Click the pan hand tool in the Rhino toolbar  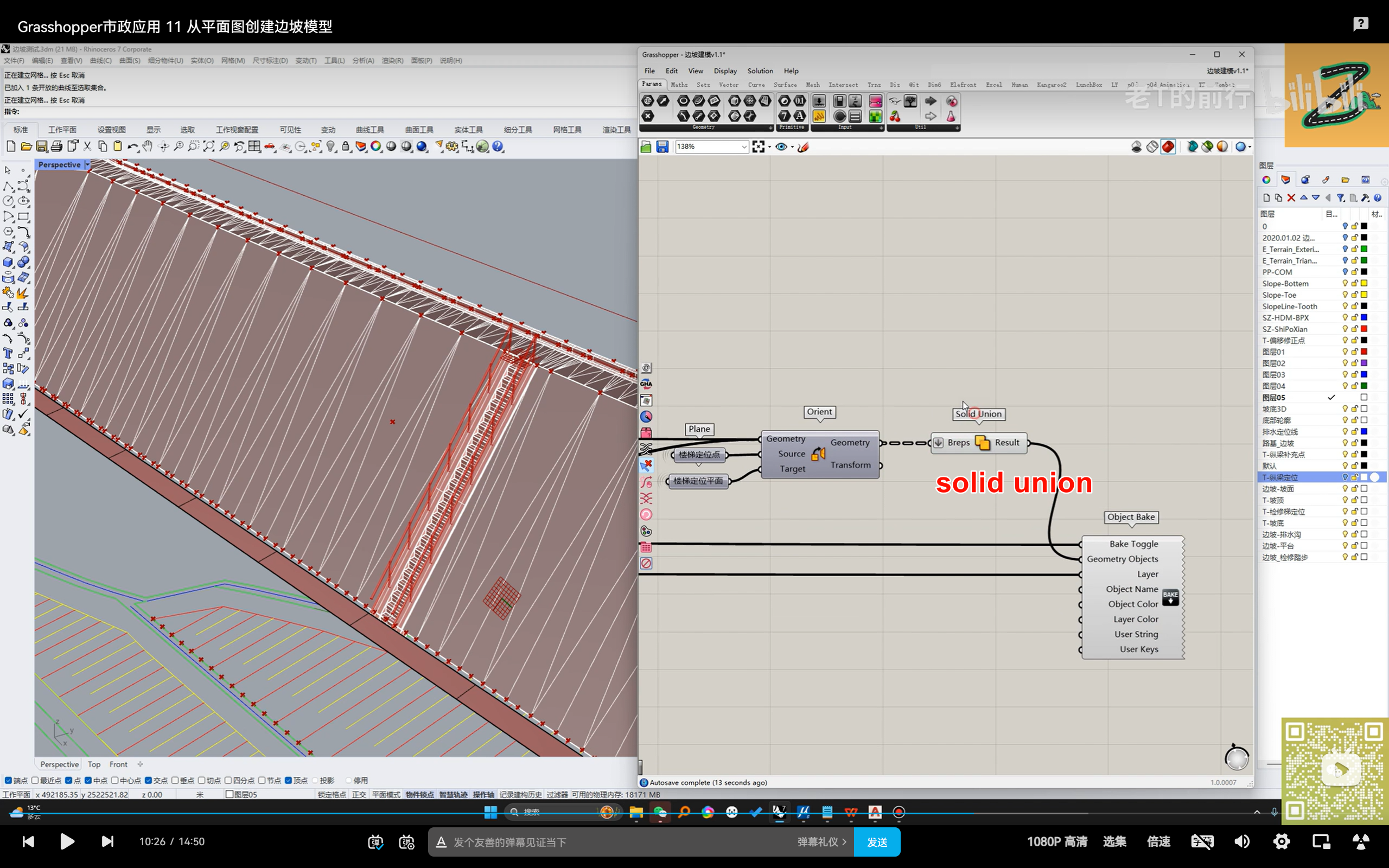tap(148, 146)
